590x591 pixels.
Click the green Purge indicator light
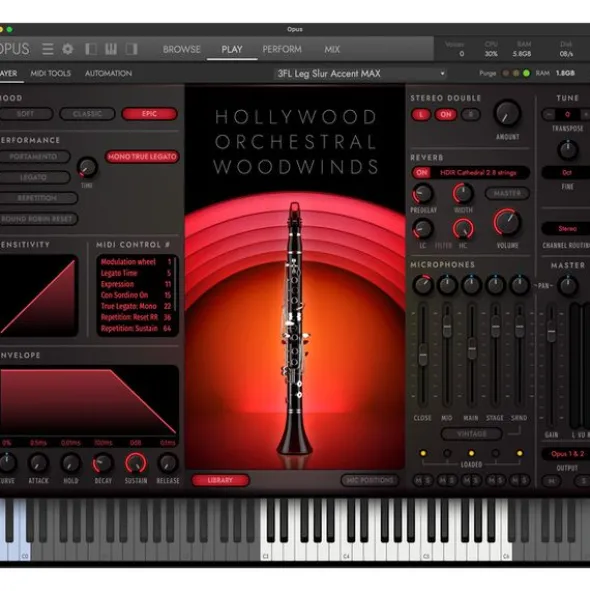point(526,73)
